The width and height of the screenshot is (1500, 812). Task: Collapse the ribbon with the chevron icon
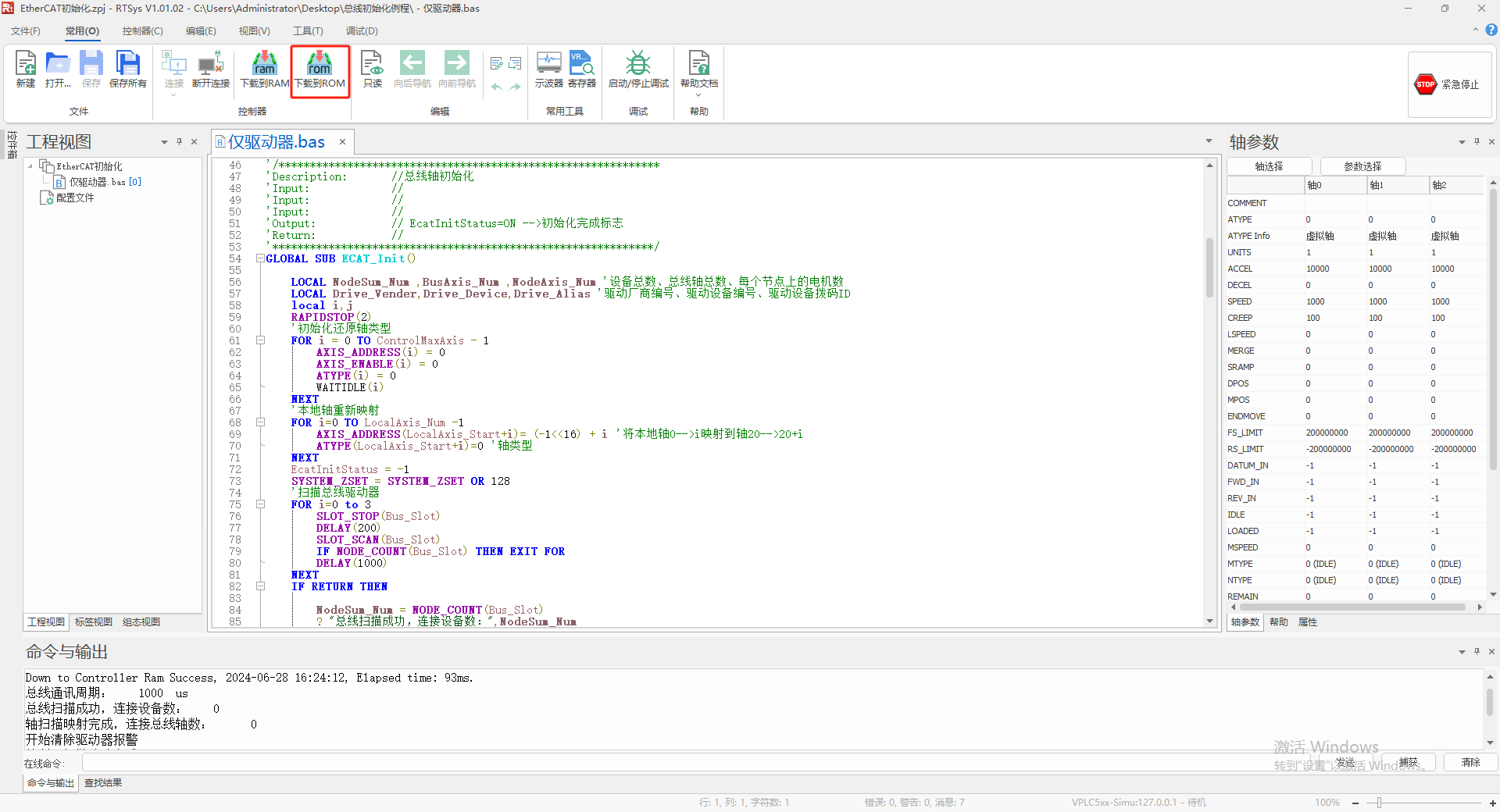click(x=1476, y=30)
